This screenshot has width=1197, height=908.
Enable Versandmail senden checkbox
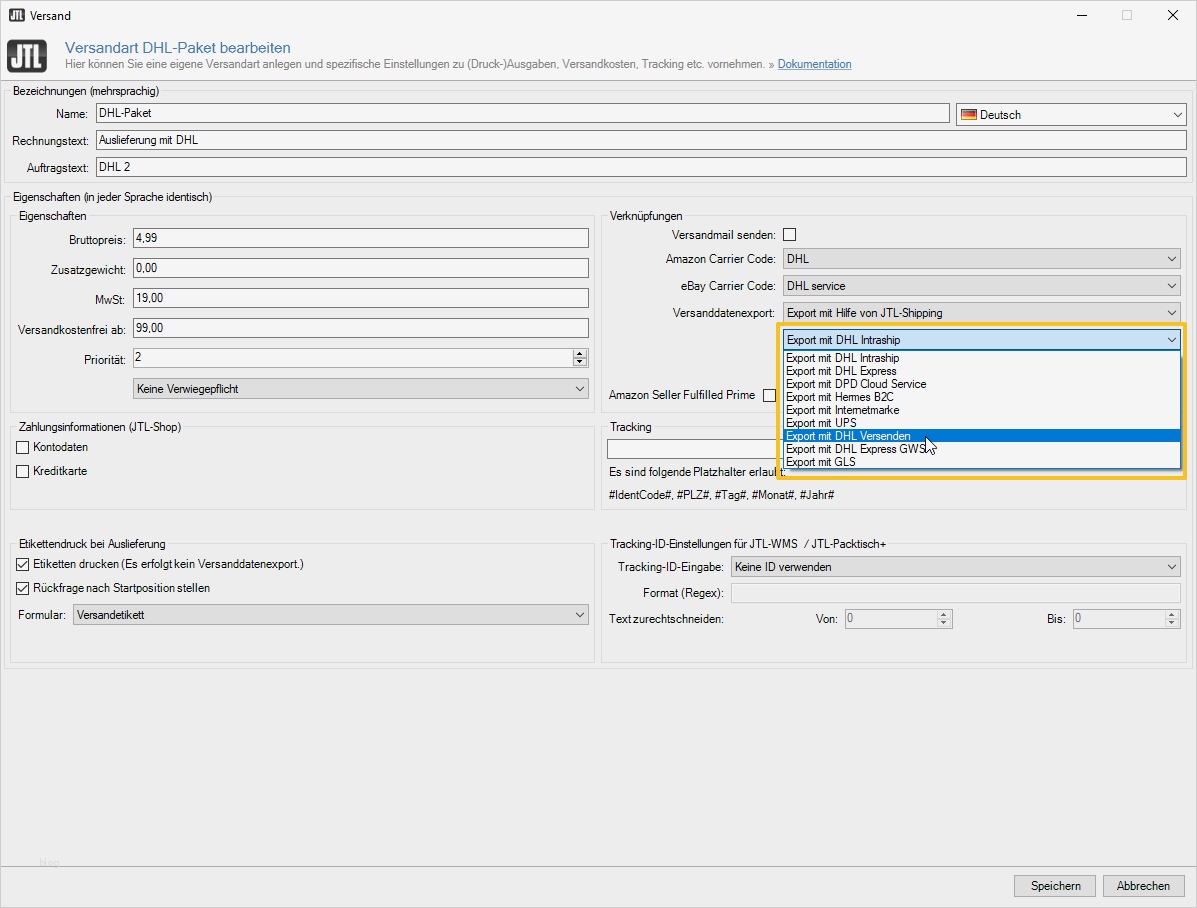click(x=789, y=235)
